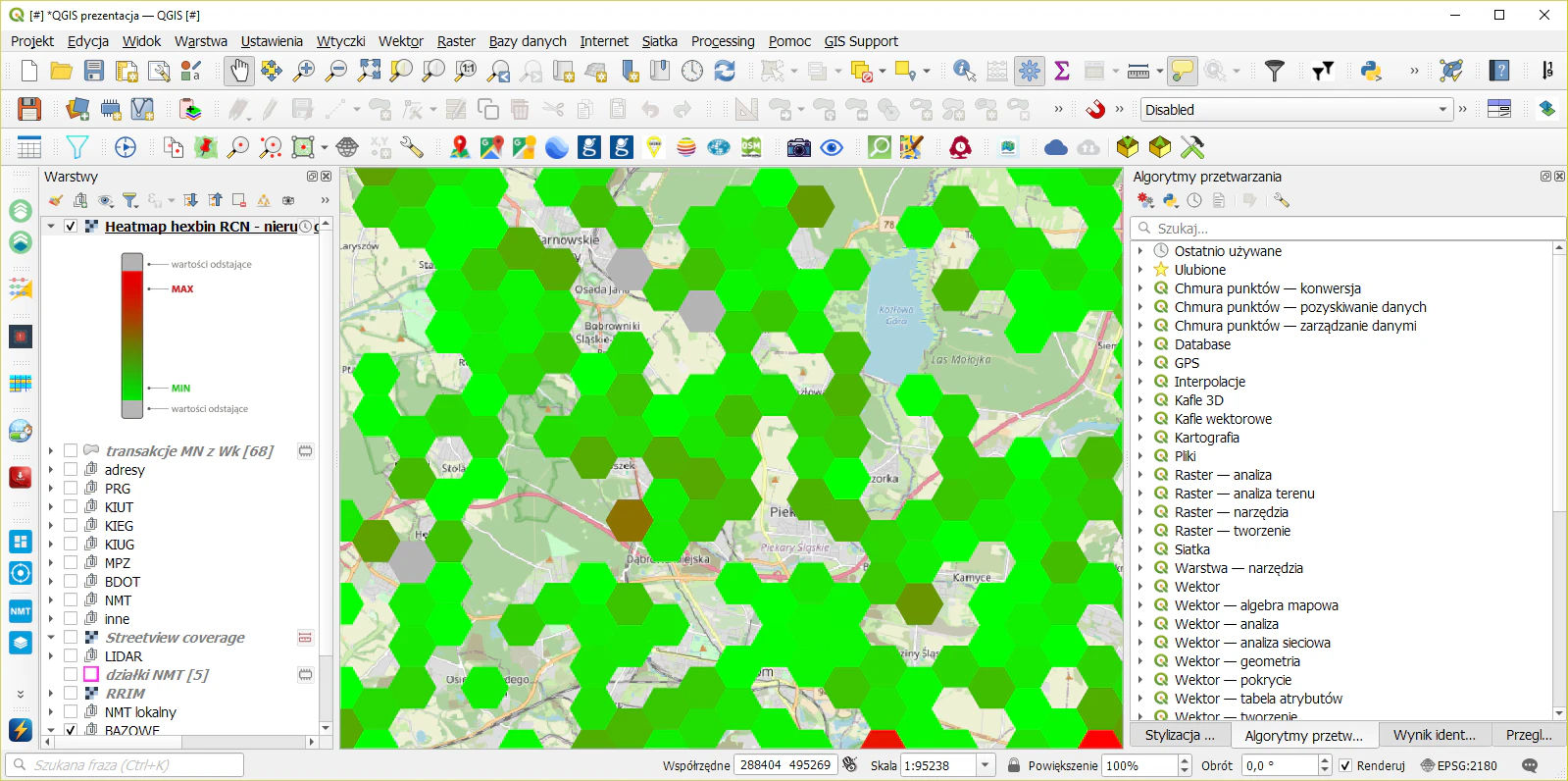Open the Disabled combo box dropdown
The width and height of the screenshot is (1568, 781).
1296,110
